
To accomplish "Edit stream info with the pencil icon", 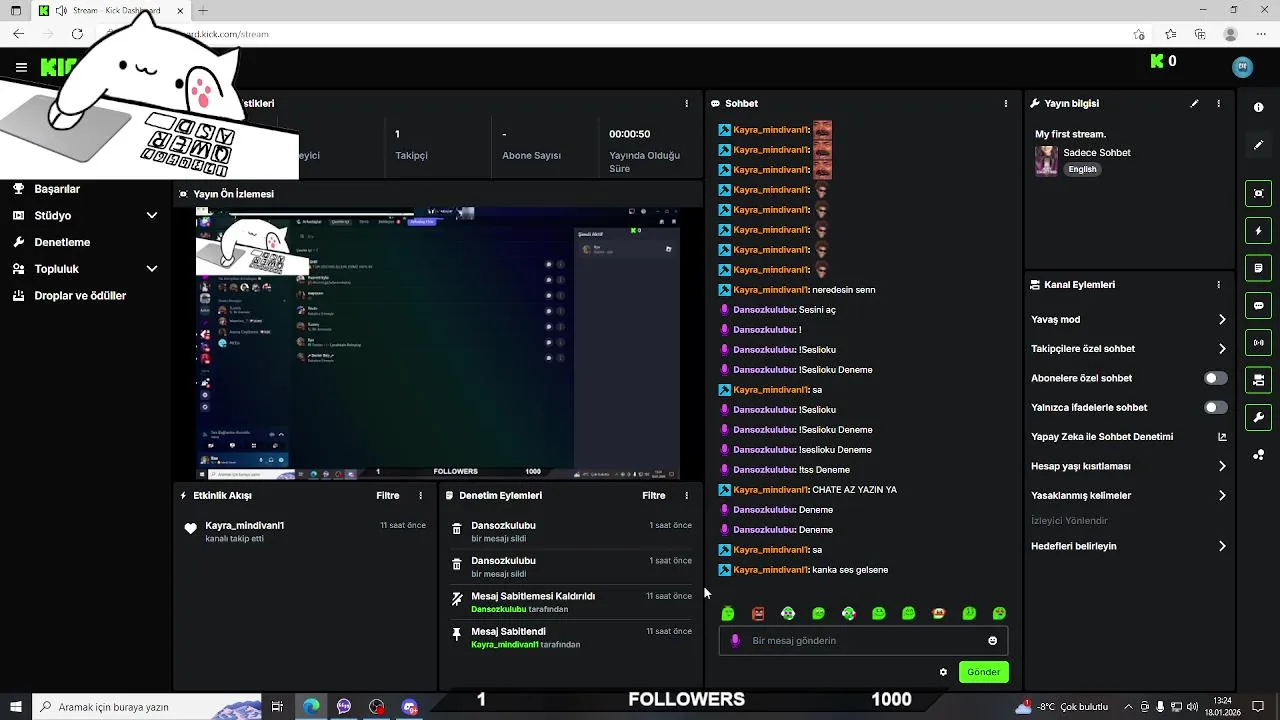I will [1194, 103].
